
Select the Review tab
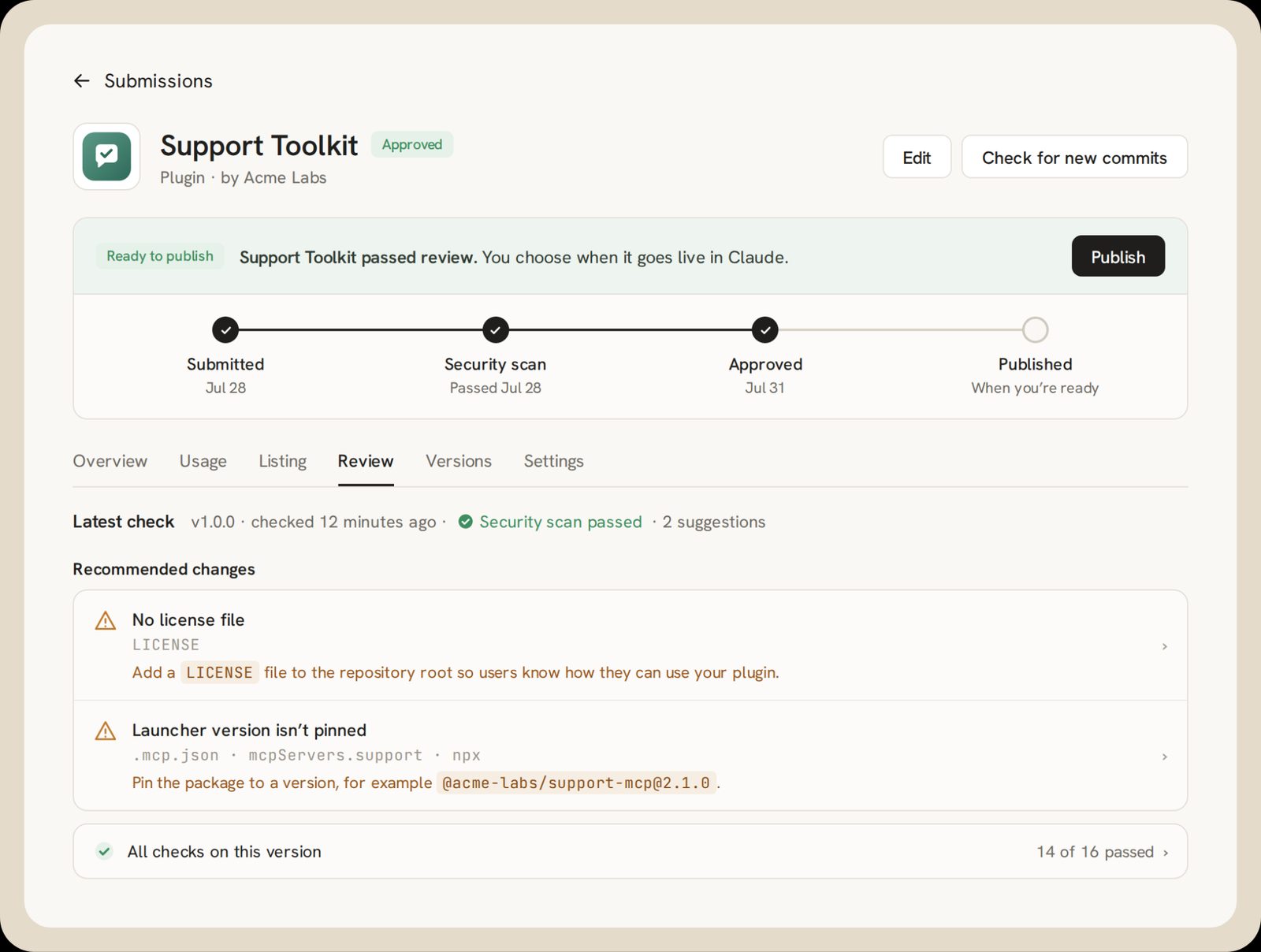366,461
